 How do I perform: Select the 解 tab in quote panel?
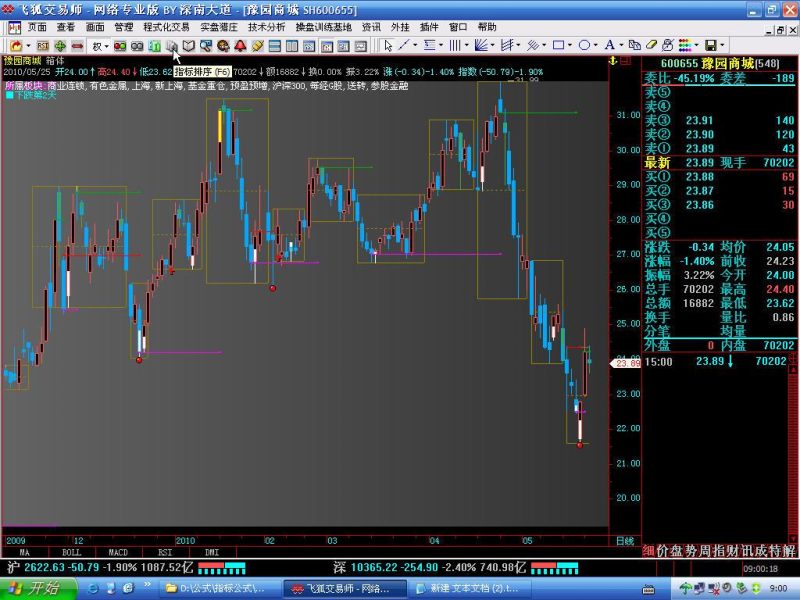click(x=789, y=551)
